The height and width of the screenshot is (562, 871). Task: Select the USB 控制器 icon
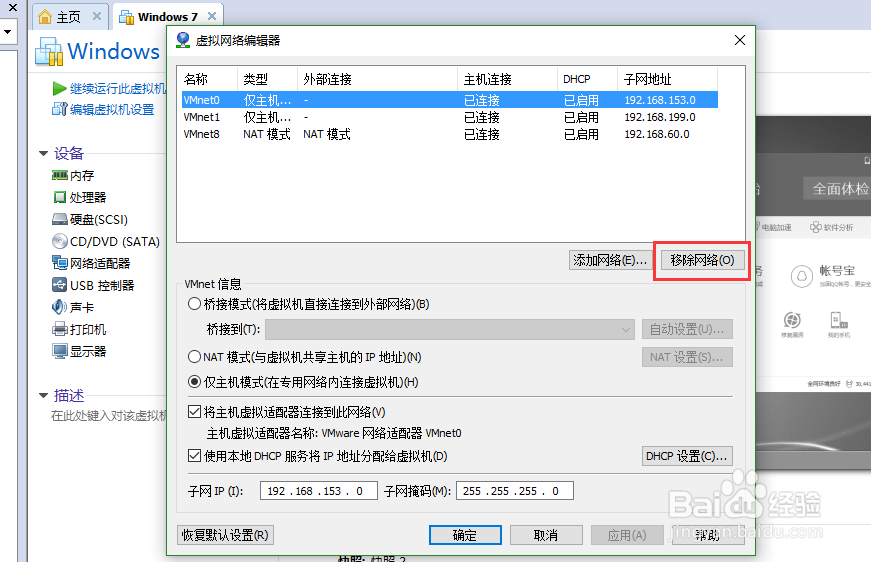click(x=59, y=285)
